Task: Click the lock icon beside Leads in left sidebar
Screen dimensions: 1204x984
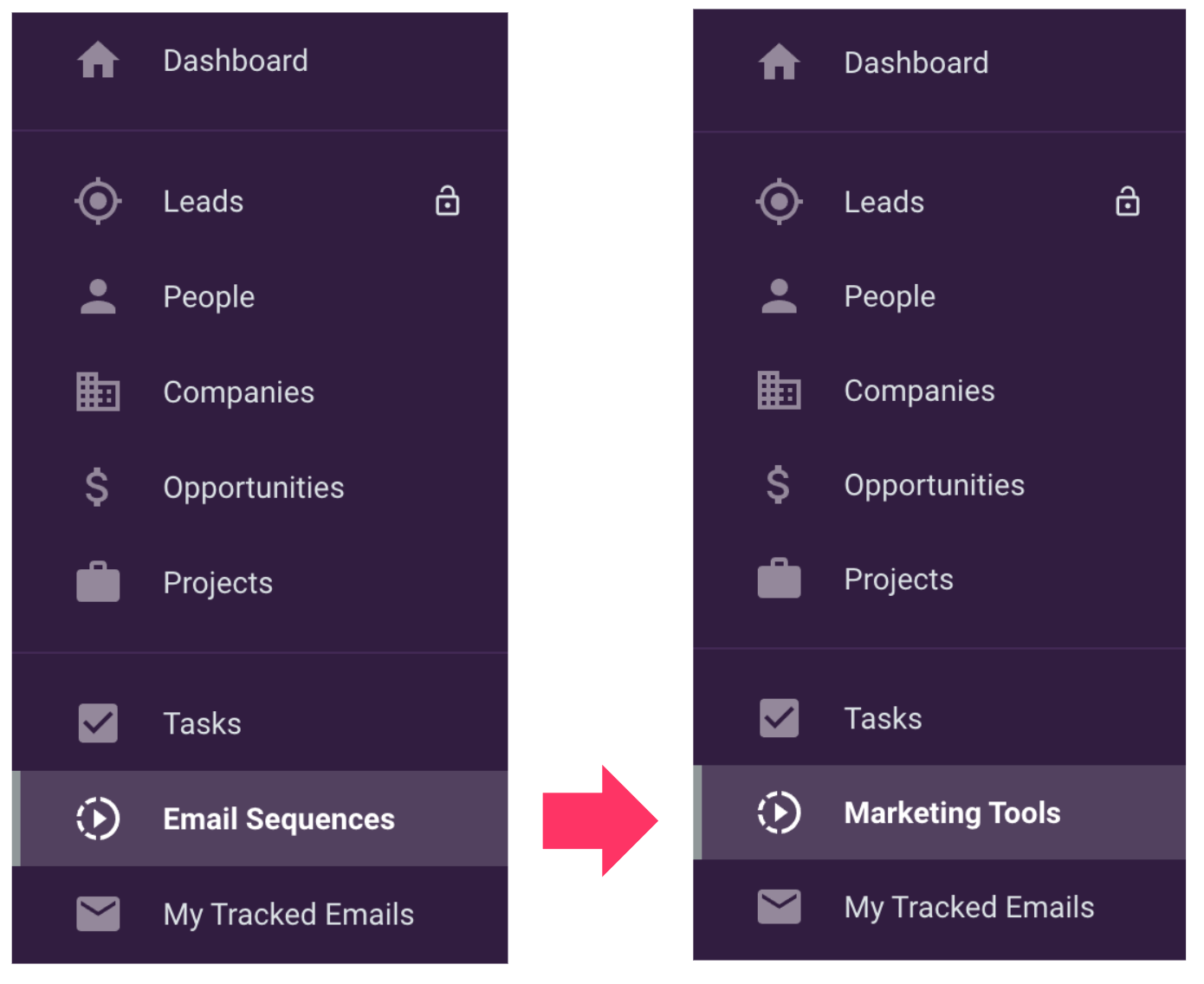Action: (447, 201)
